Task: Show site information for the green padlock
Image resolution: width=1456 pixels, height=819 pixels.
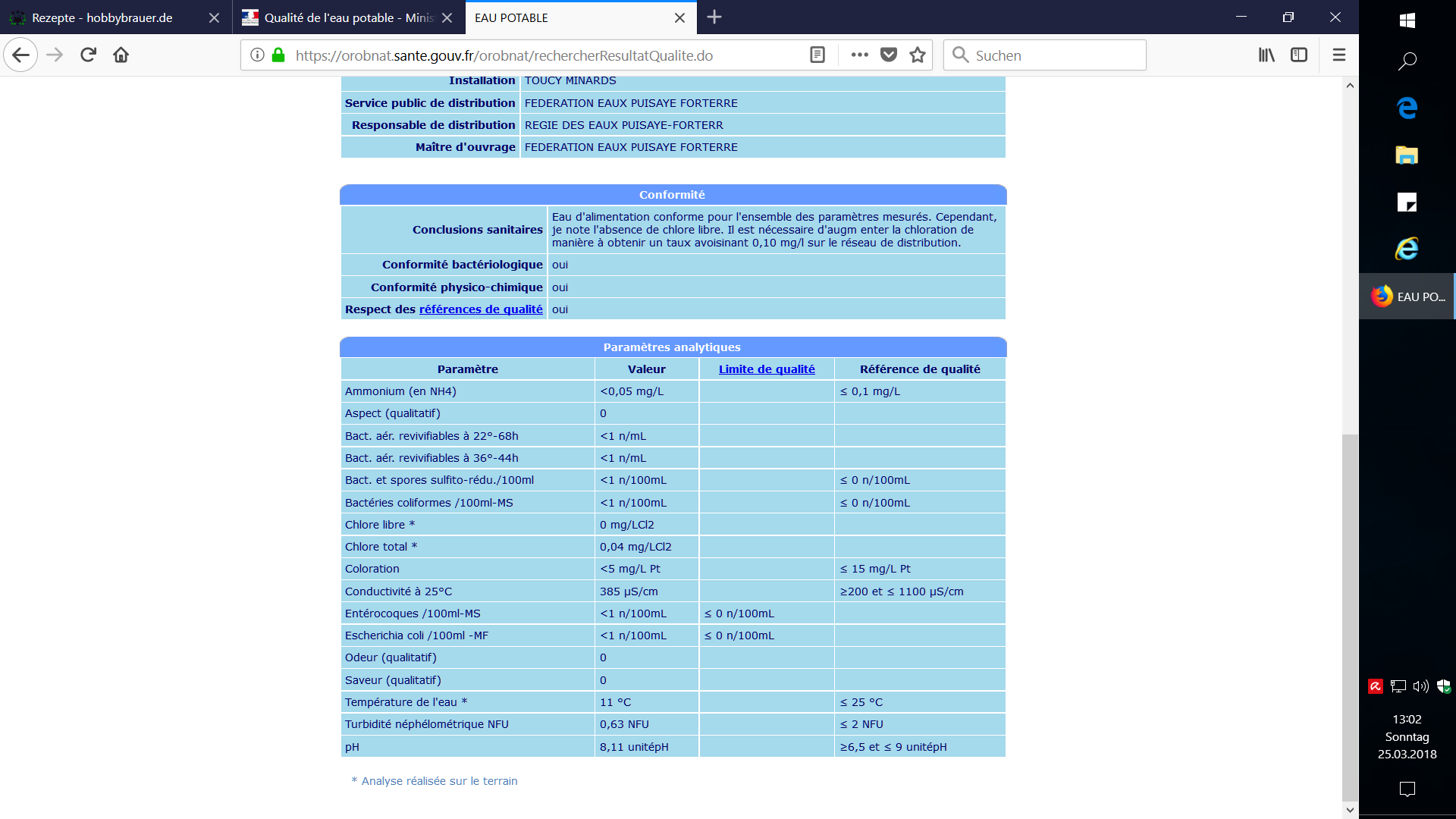Action: coord(278,55)
